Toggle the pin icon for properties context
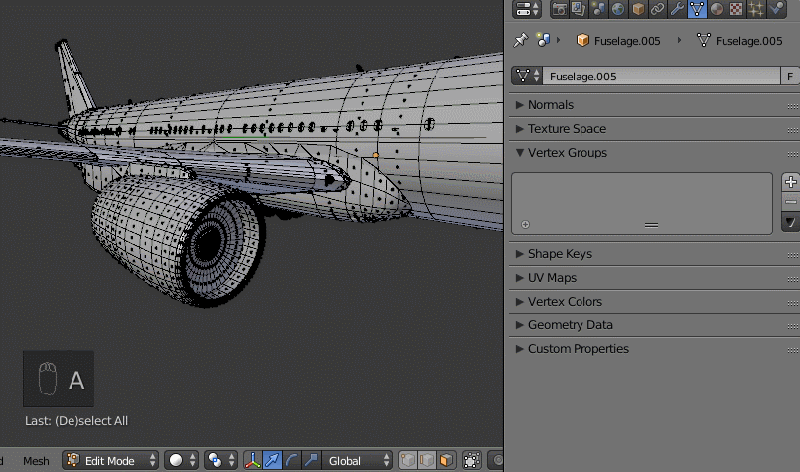The width and height of the screenshot is (800, 472). point(520,40)
